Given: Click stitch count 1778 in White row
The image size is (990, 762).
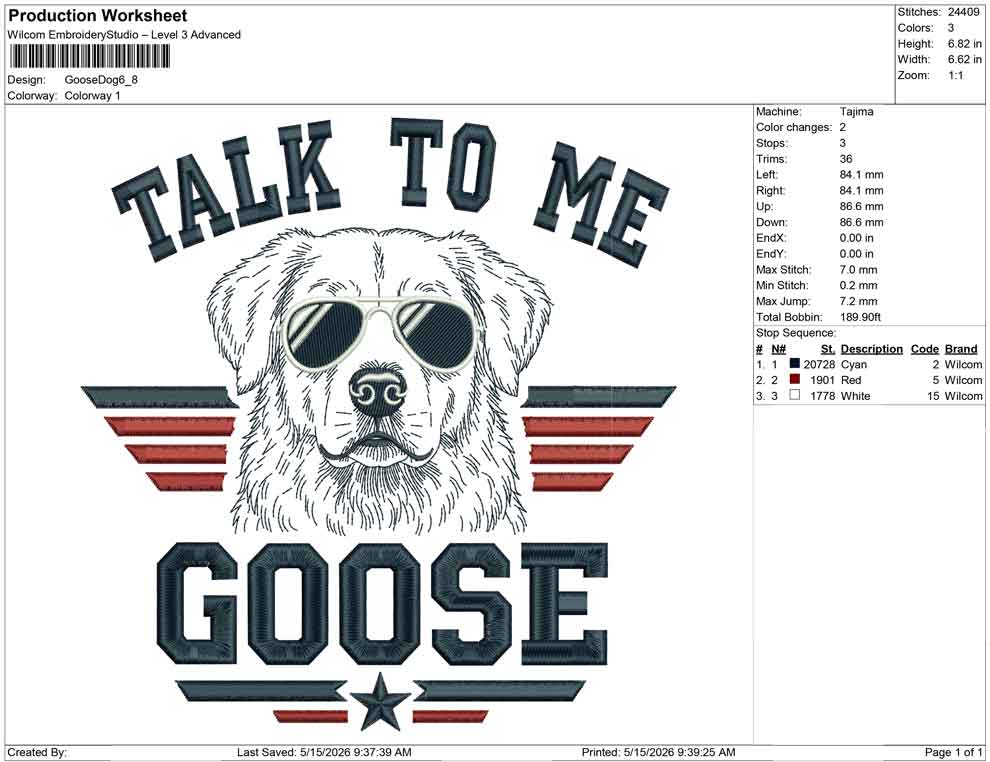Looking at the screenshot, I should [x=822, y=396].
